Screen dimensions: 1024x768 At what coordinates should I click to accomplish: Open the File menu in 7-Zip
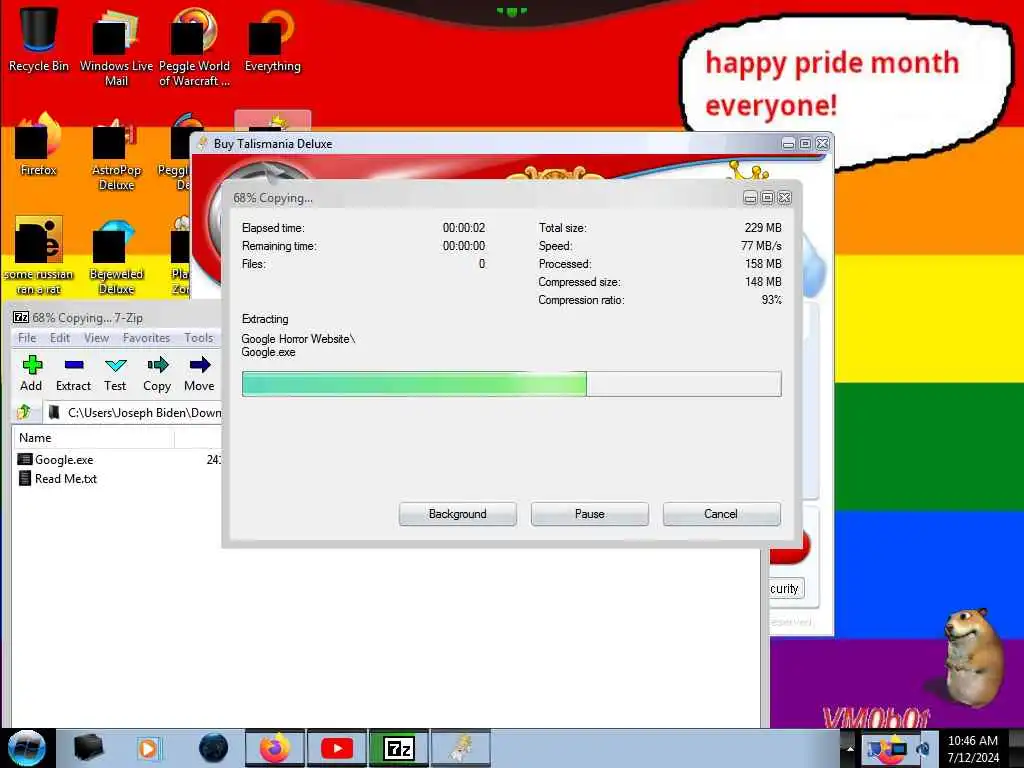[27, 338]
